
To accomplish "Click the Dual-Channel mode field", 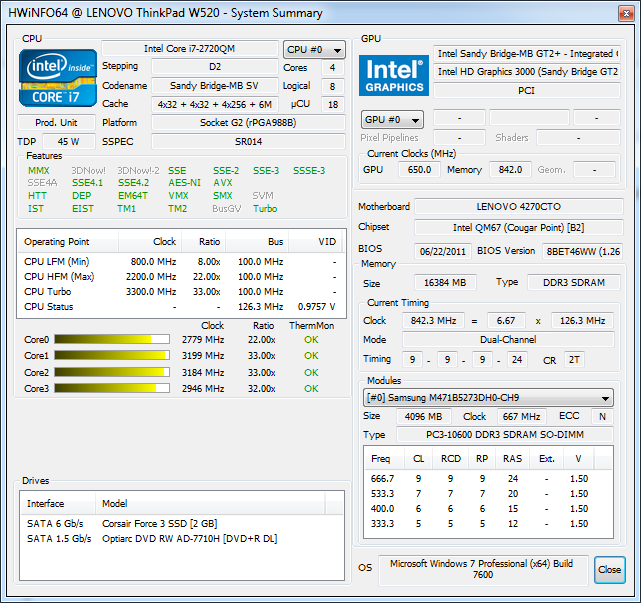I will [508, 339].
